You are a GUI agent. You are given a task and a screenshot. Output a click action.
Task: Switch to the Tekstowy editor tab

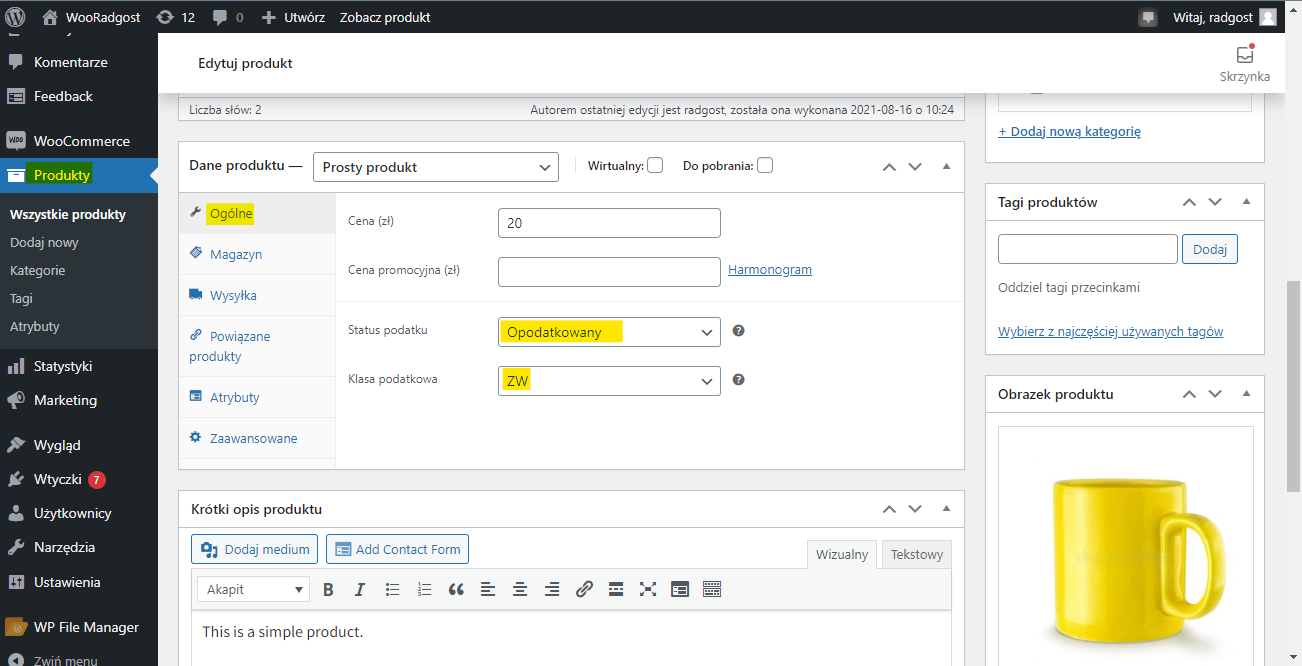click(916, 555)
